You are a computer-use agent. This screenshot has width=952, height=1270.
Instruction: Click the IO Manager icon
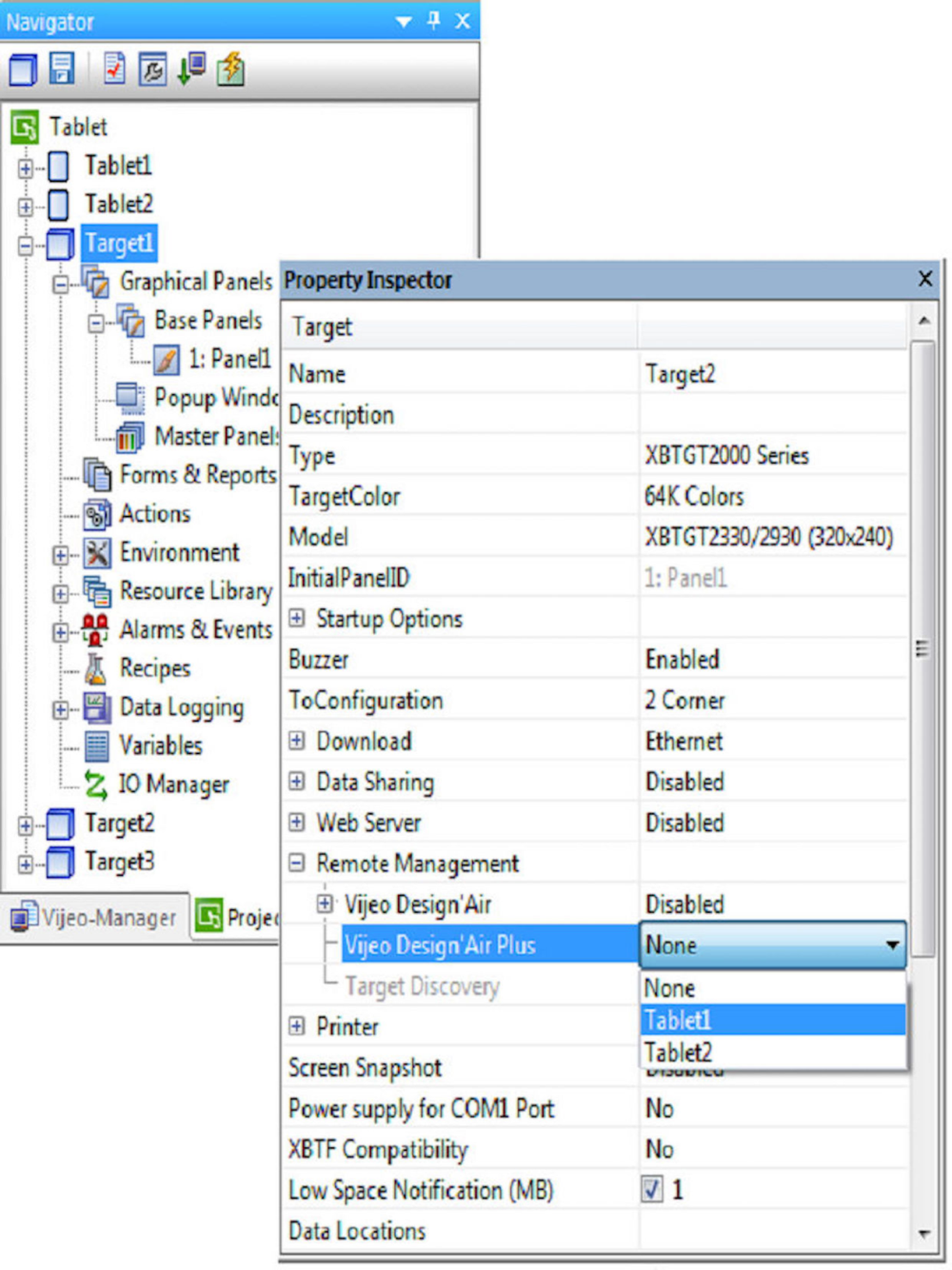(96, 784)
